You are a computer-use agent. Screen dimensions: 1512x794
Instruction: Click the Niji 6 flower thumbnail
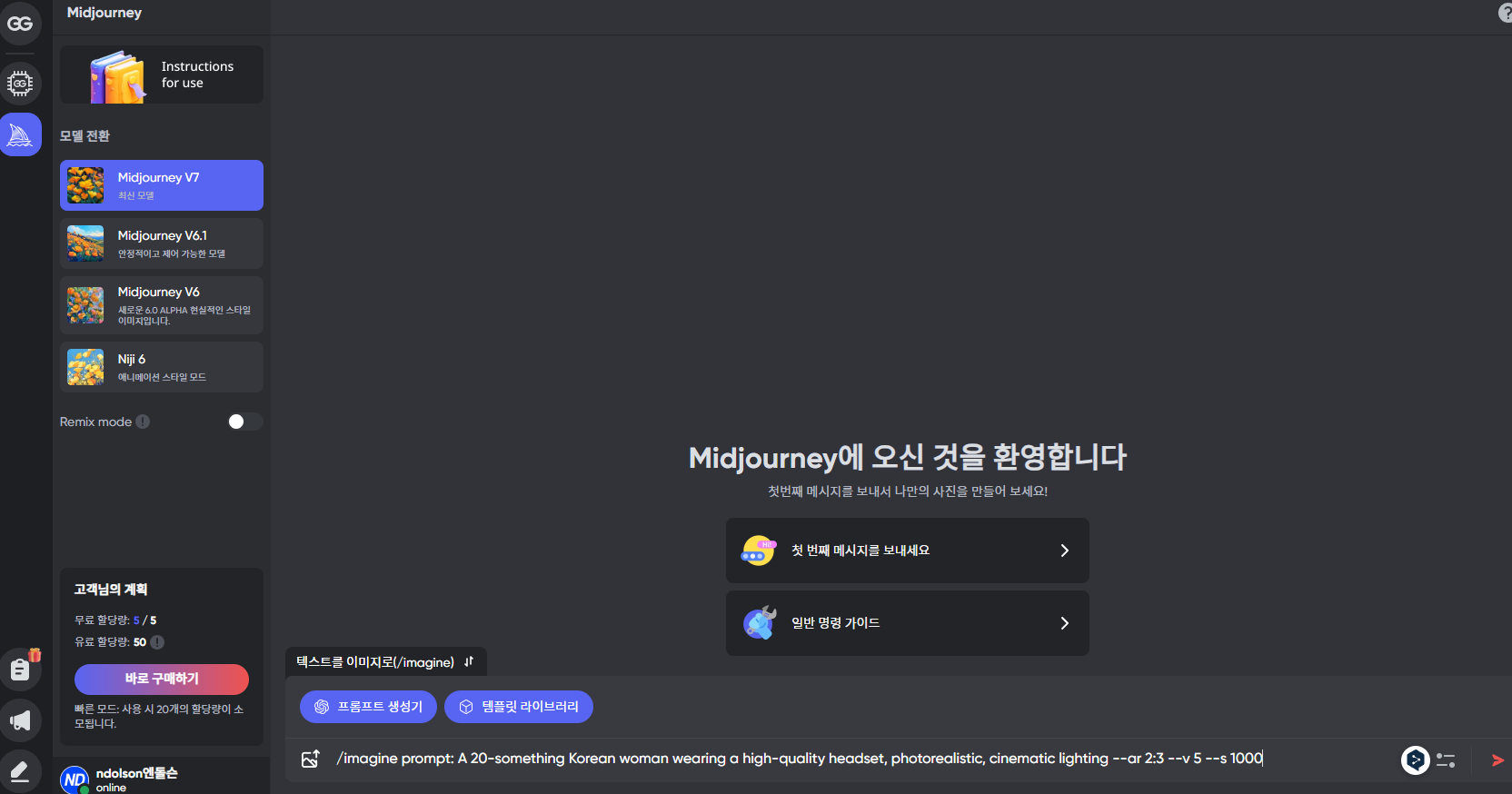coord(85,367)
